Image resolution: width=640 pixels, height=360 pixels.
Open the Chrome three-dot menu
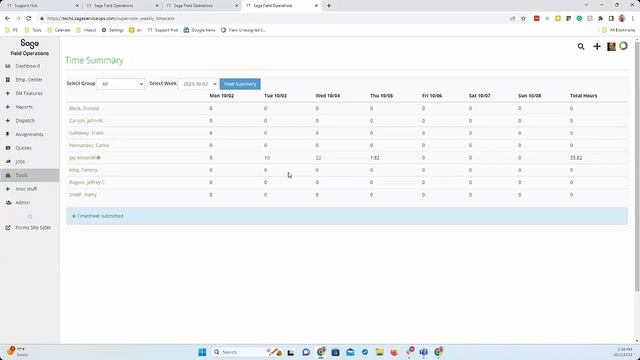click(633, 18)
